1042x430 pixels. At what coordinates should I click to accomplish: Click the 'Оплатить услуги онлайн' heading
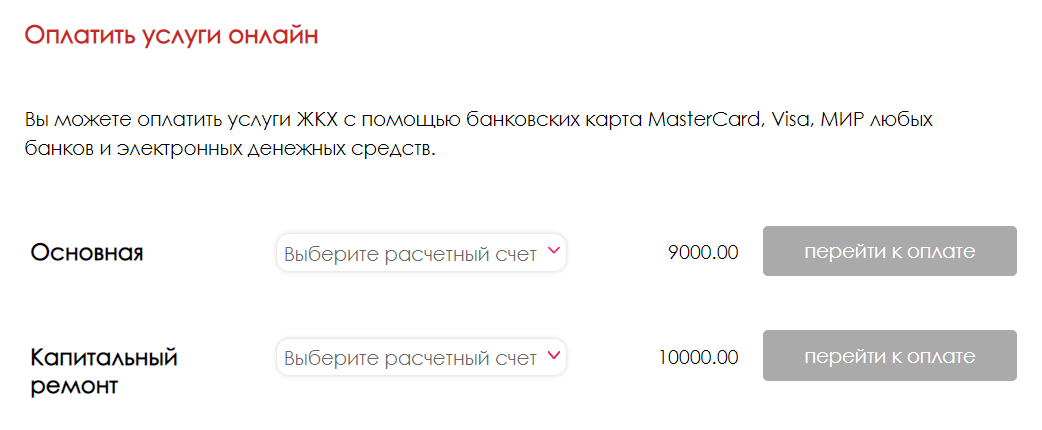171,35
